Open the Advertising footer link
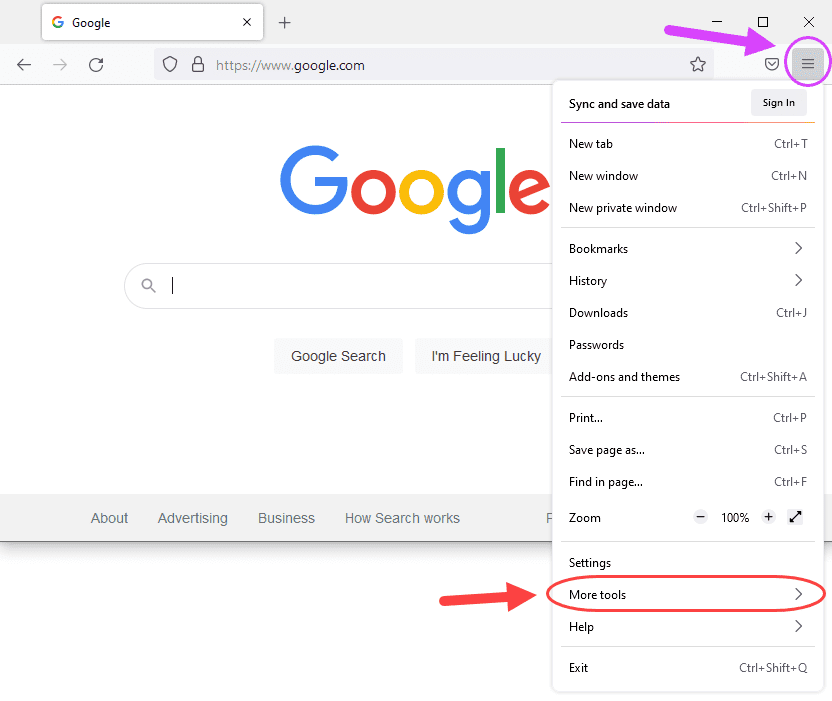The width and height of the screenshot is (832, 701). tap(193, 518)
